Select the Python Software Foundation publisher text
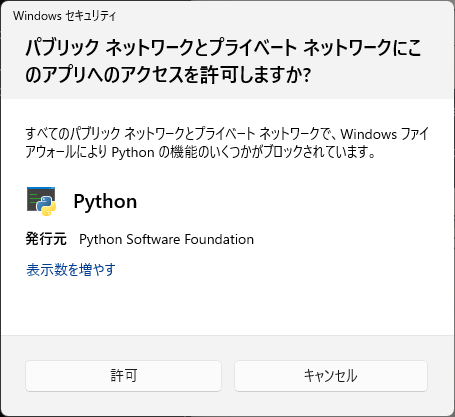Screen dimensions: 455x417 166,239
